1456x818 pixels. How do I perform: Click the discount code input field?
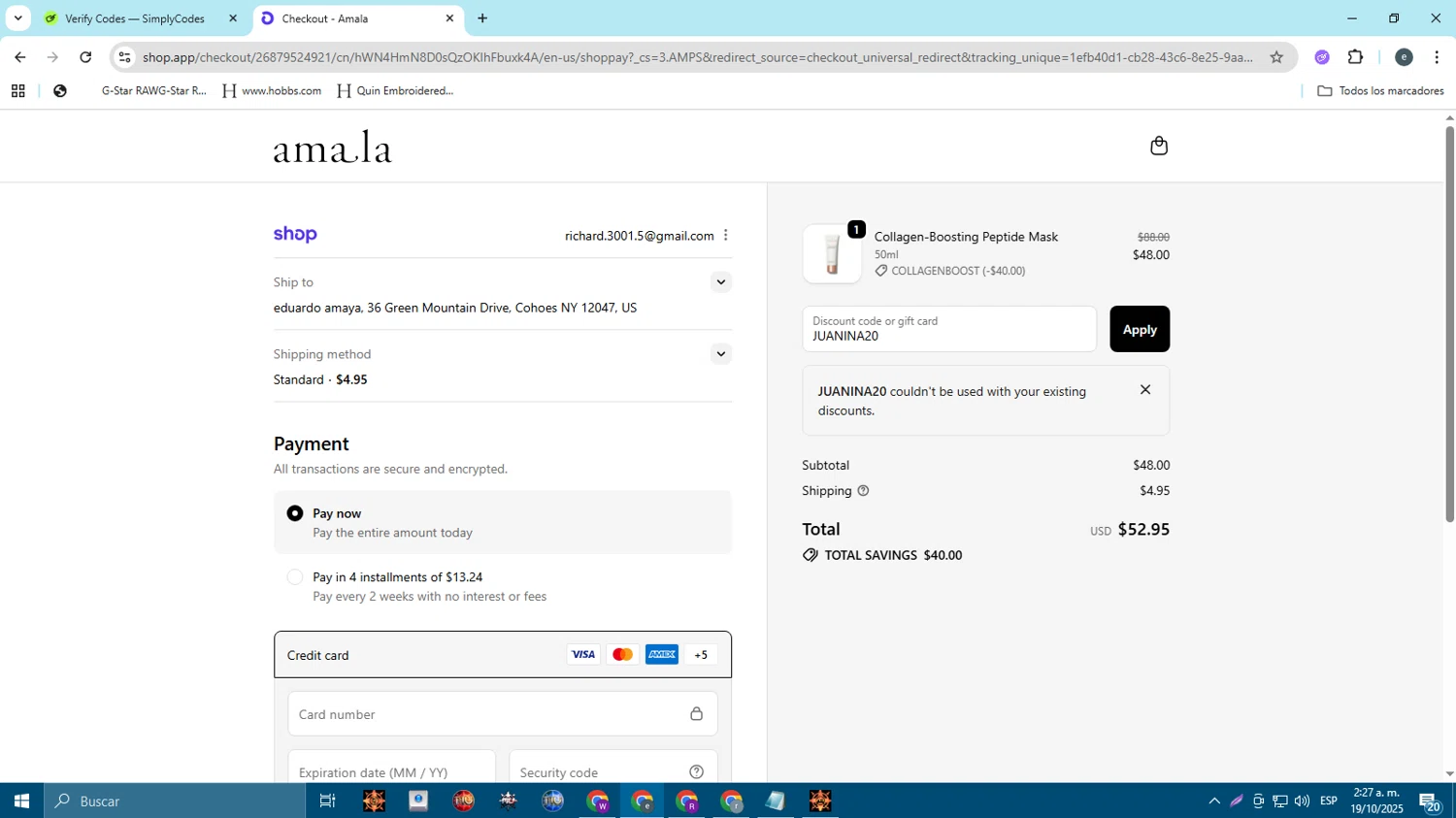coord(949,329)
